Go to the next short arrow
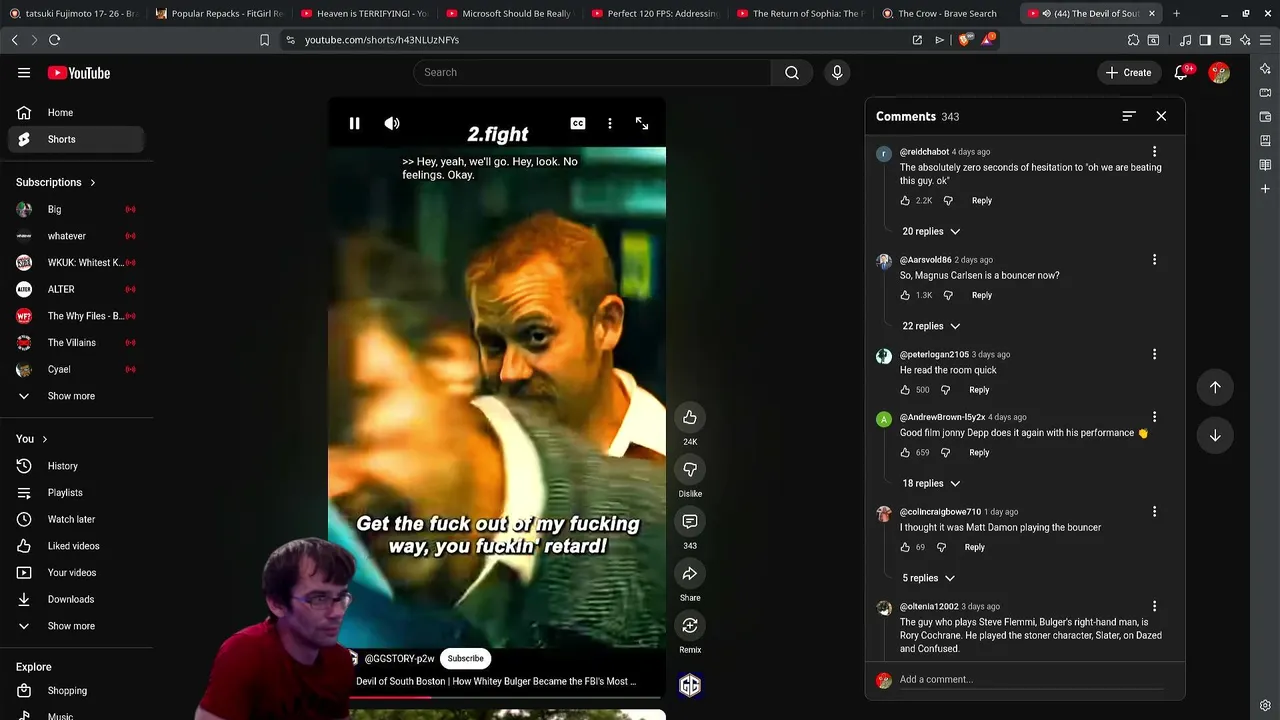 tap(1215, 435)
